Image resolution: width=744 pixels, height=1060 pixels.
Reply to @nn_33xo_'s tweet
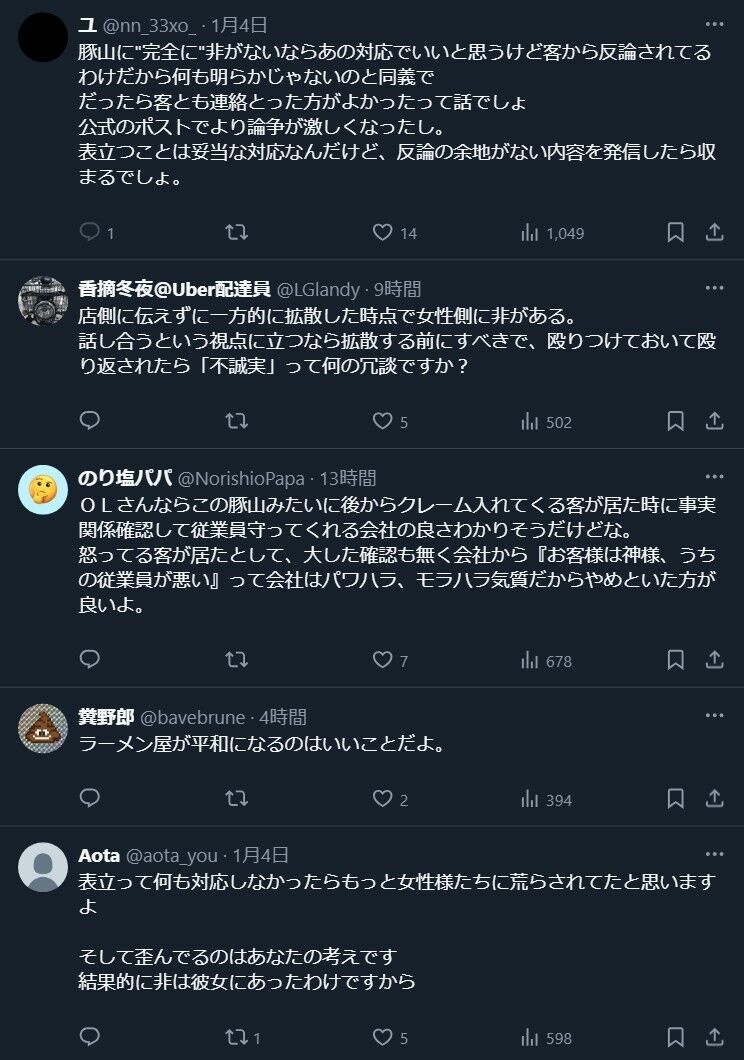[x=90, y=233]
